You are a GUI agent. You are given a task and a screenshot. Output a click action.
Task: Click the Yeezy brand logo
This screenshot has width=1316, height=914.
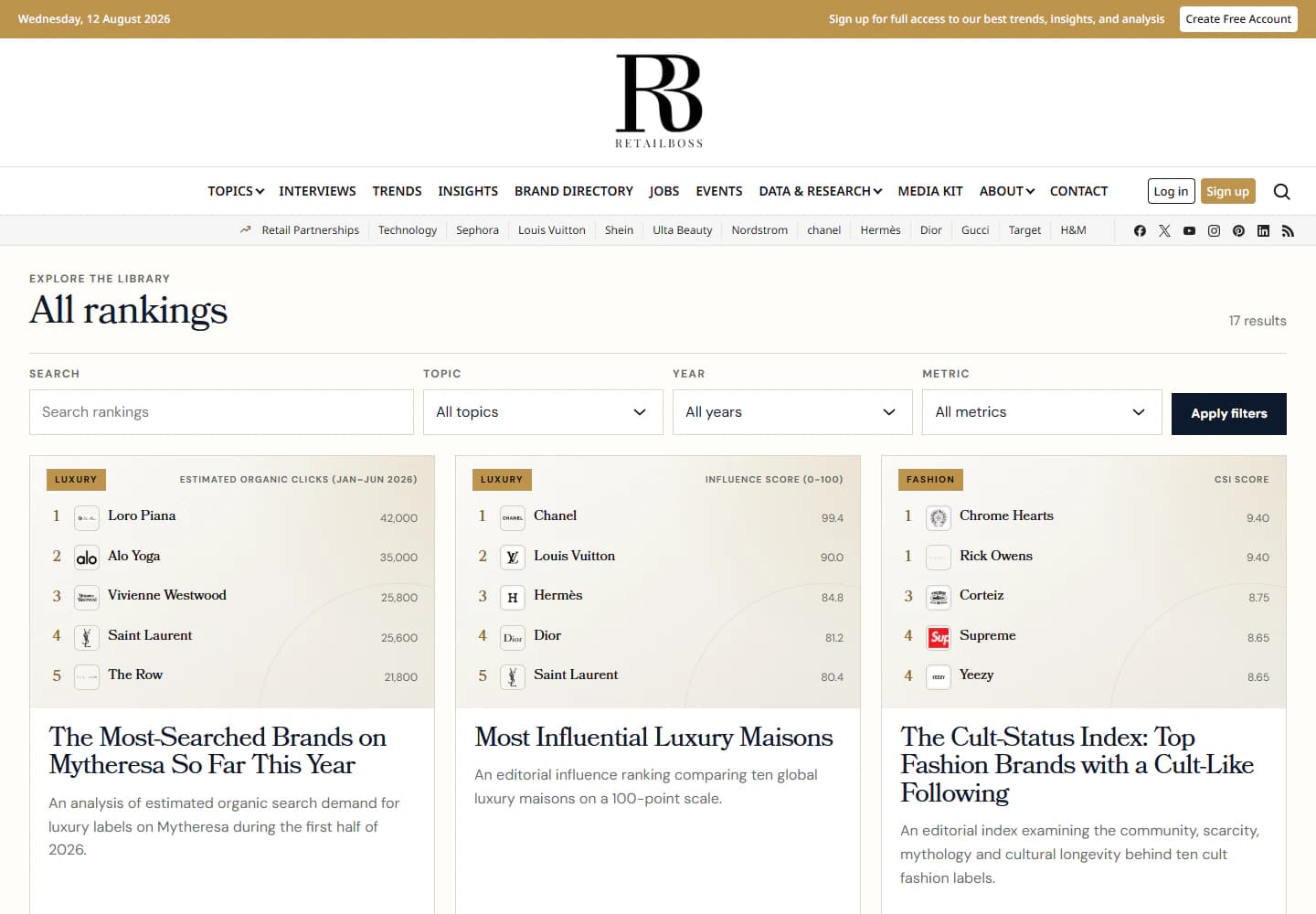point(939,677)
